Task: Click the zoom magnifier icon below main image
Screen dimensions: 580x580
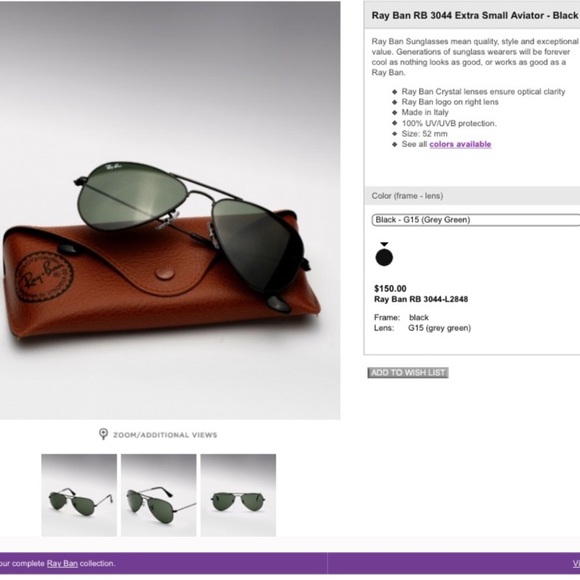Action: point(103,434)
